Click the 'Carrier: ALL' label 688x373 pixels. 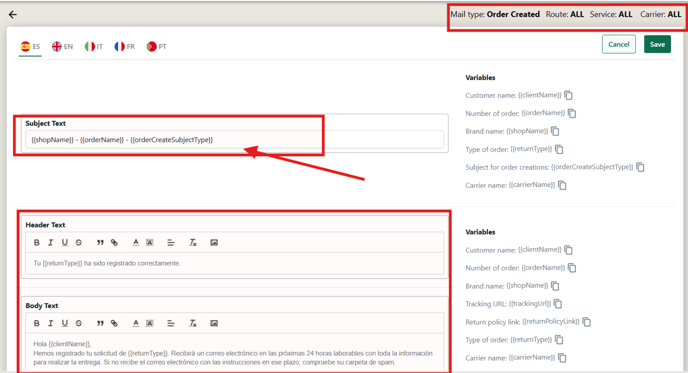coord(660,14)
